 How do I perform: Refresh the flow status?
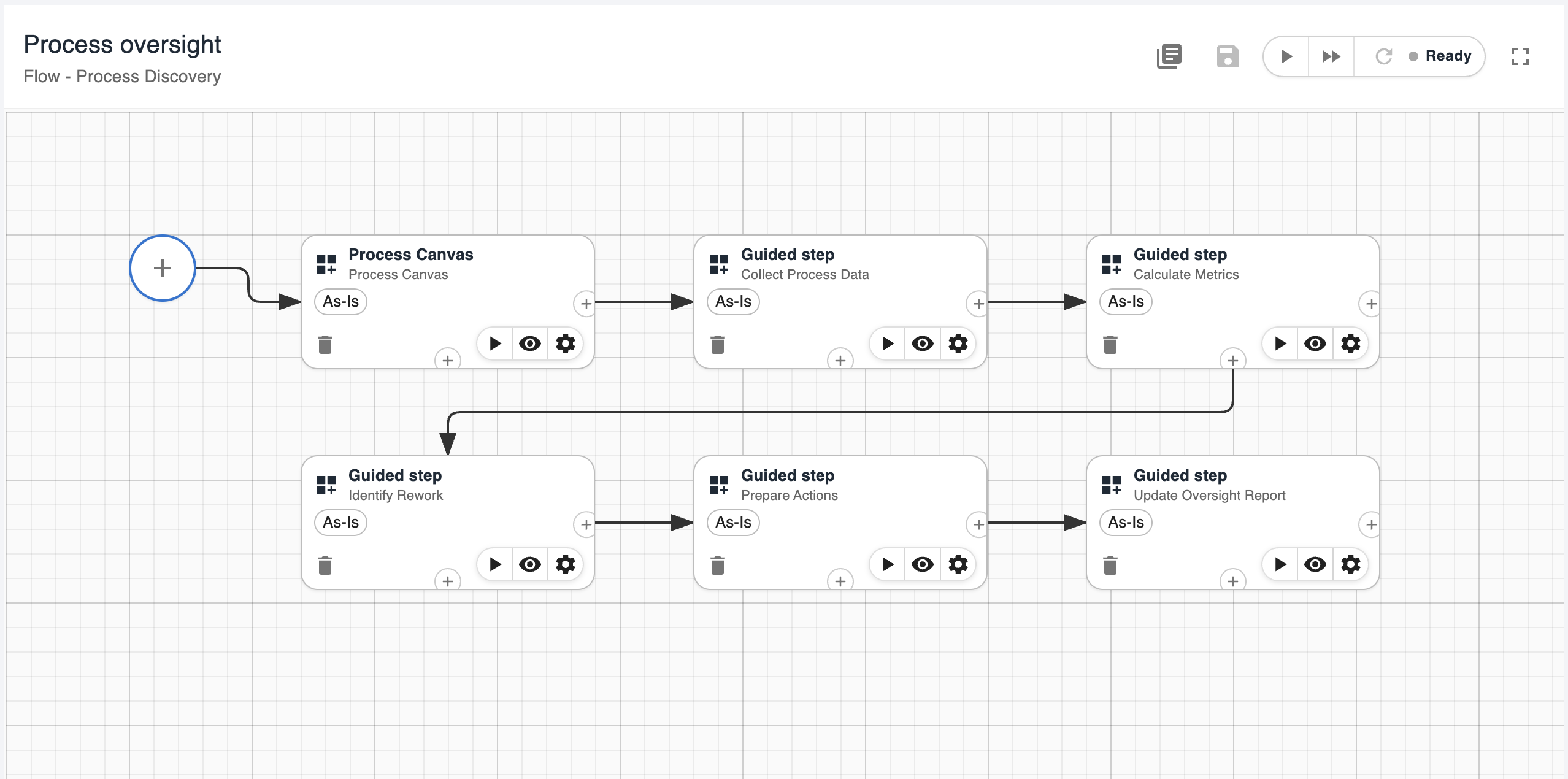[1383, 56]
